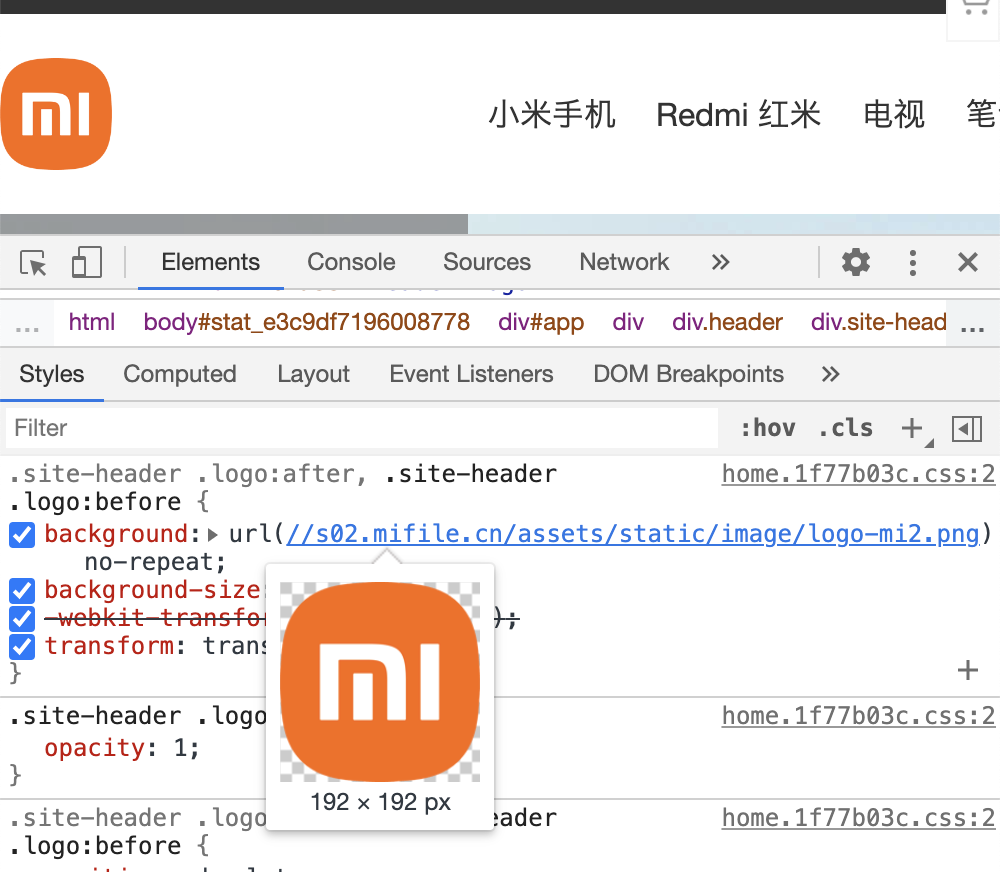Viewport: 1000px width, 872px height.
Task: Open the logo-mi2.png URL link
Action: (633, 534)
